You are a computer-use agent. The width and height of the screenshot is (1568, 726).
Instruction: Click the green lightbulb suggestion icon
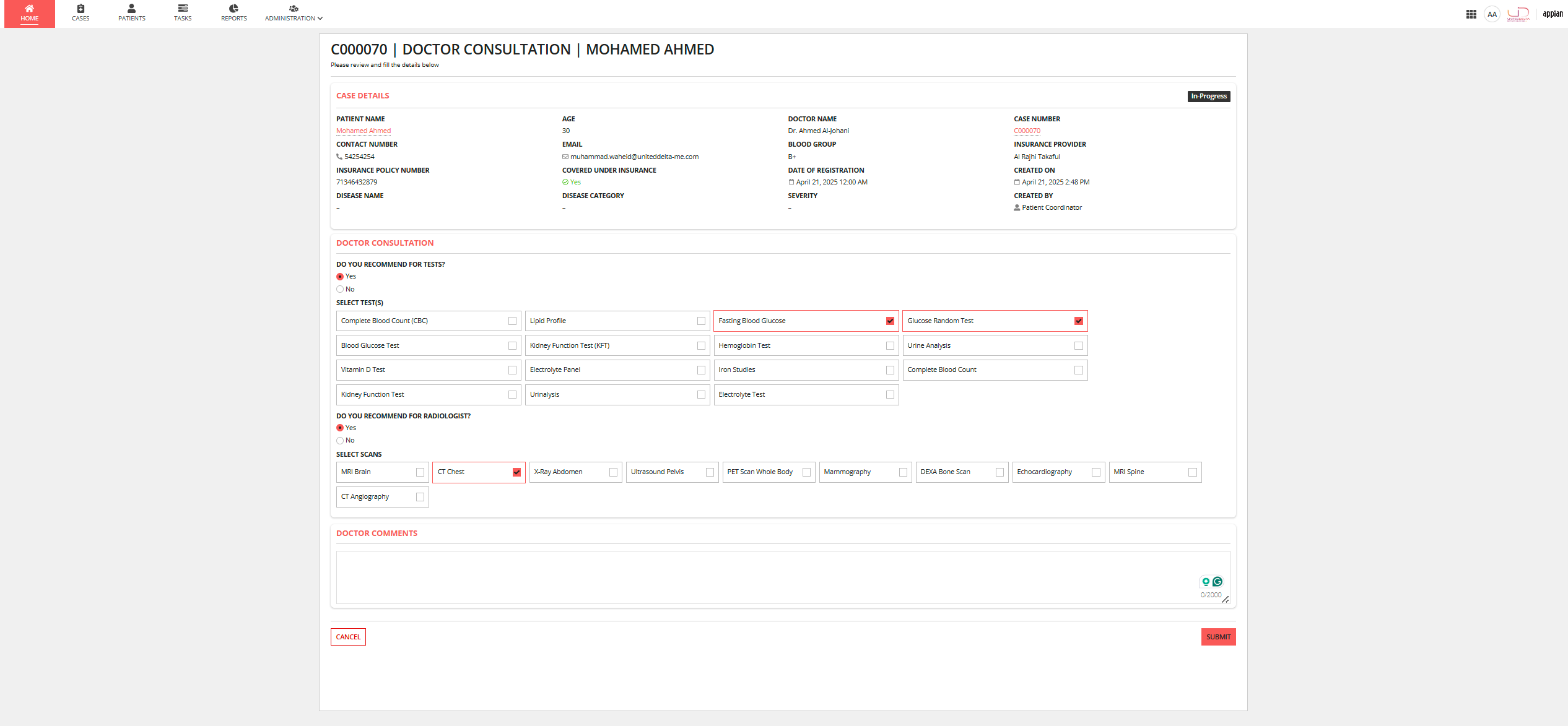(1206, 582)
